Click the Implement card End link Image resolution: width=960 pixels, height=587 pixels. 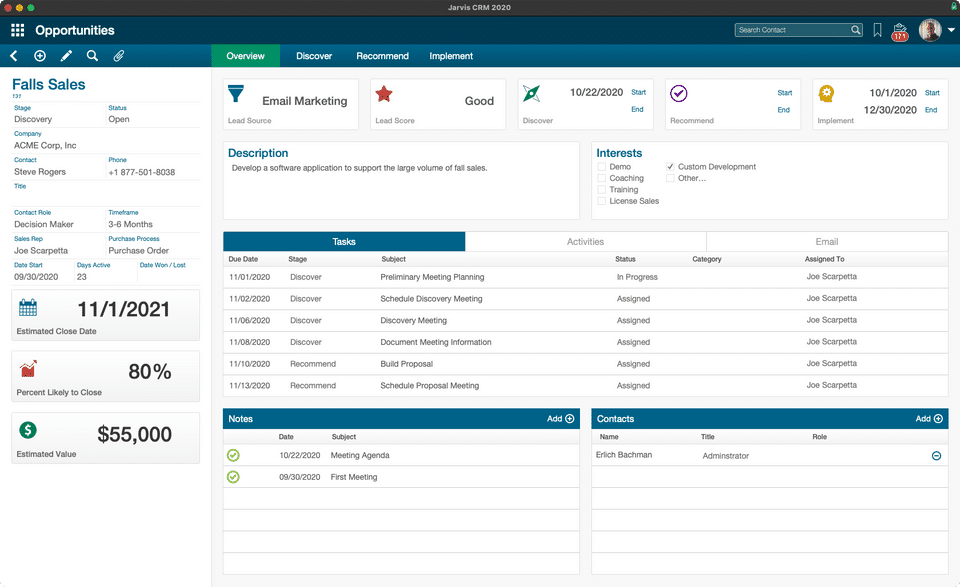pos(931,110)
